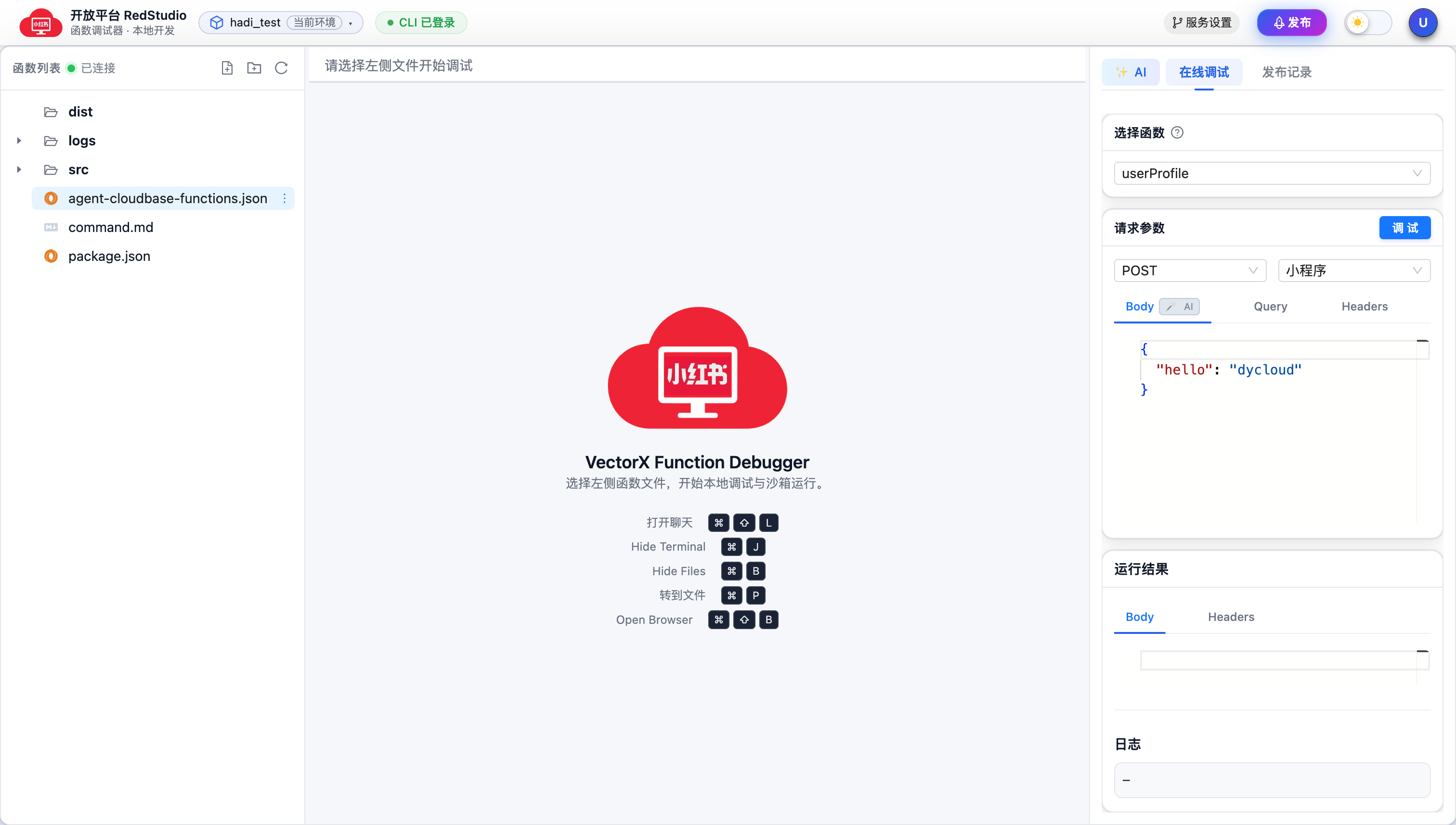This screenshot has height=825, width=1456.
Task: Click the help icon next to 选择函数
Action: (x=1177, y=132)
